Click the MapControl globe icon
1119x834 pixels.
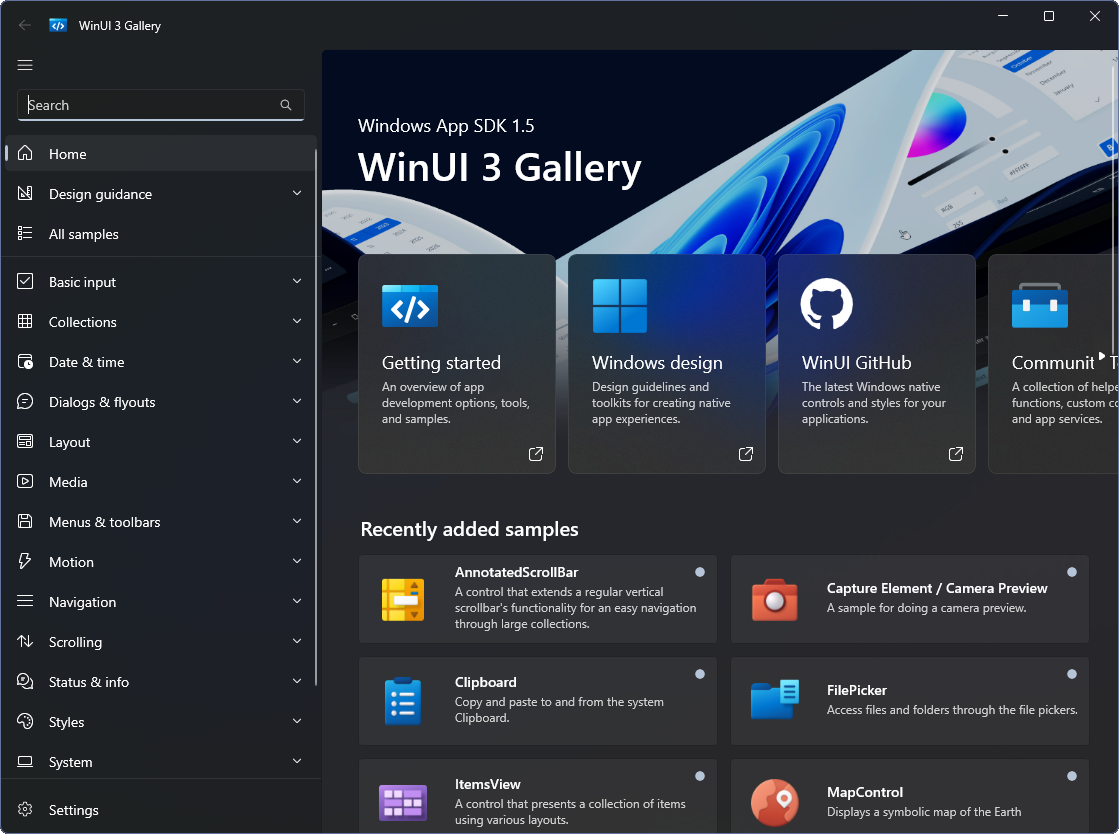pyautogui.click(x=775, y=802)
